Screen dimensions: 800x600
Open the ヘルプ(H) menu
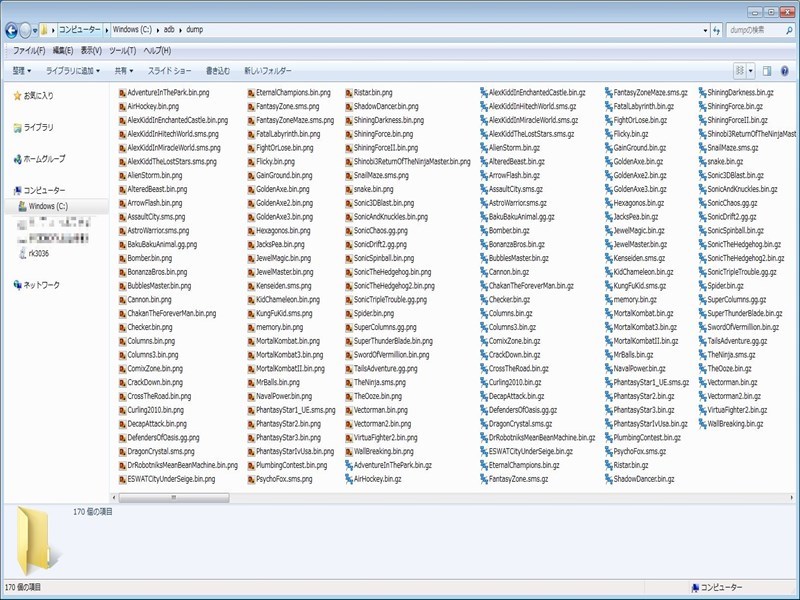pos(157,51)
